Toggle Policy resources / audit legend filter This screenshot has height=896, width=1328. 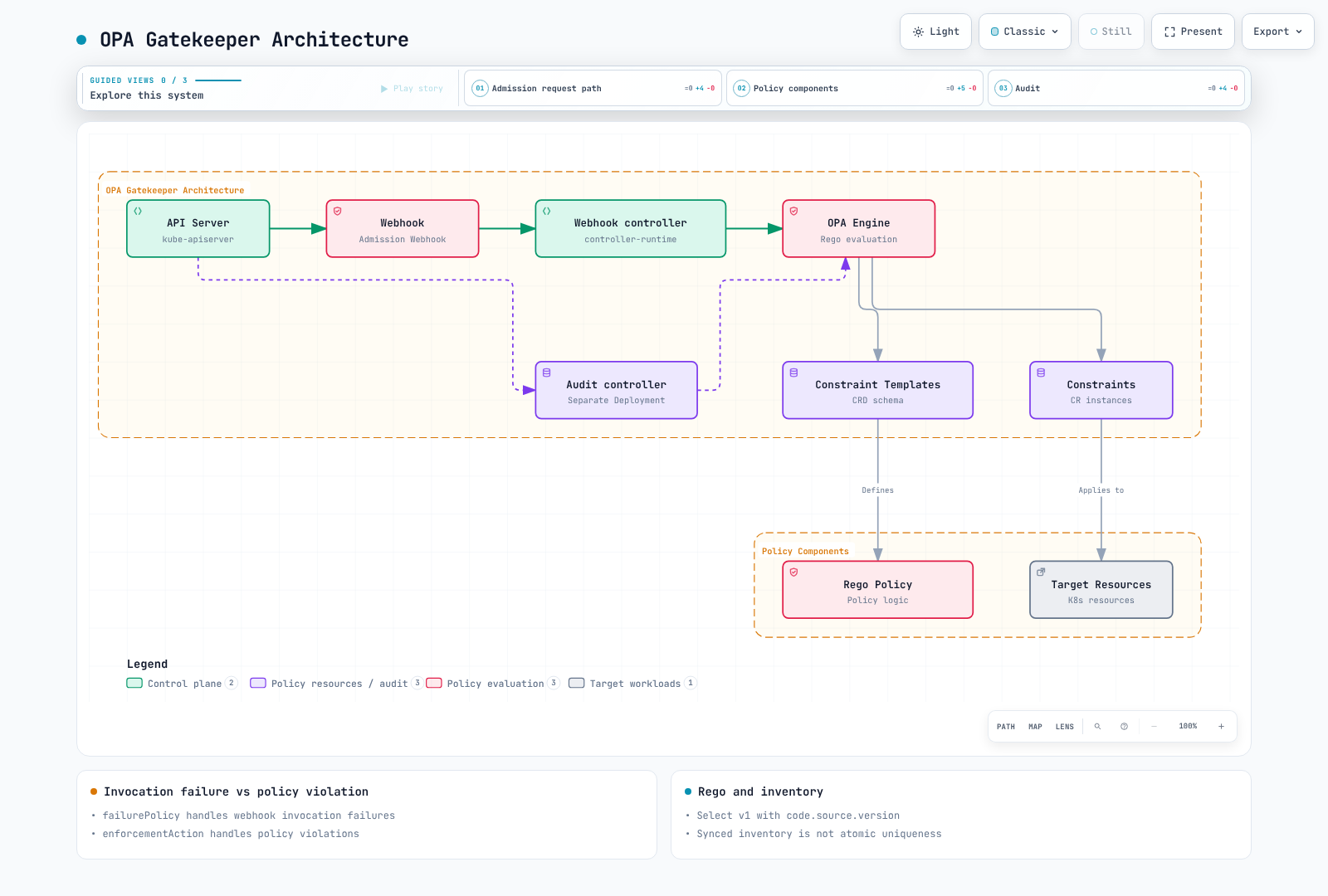tap(336, 684)
